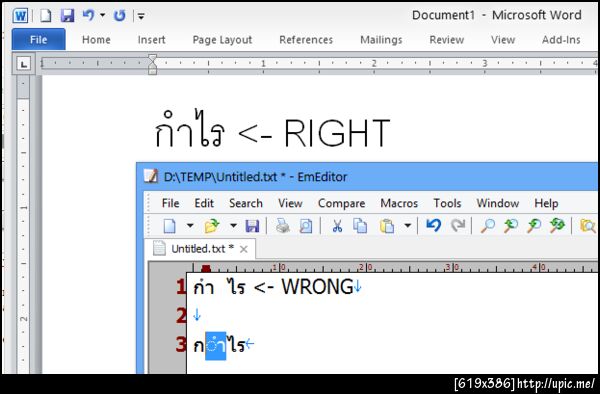Open the Compare menu in EmEditor
This screenshot has height=394, width=600.
tap(341, 203)
